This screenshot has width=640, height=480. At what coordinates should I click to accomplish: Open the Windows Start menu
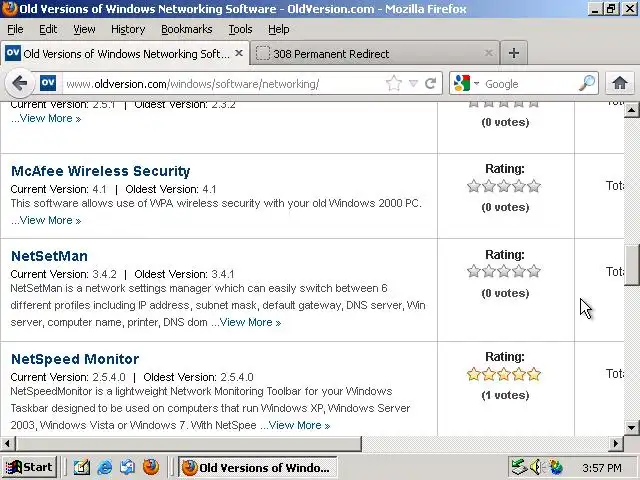coord(29,467)
